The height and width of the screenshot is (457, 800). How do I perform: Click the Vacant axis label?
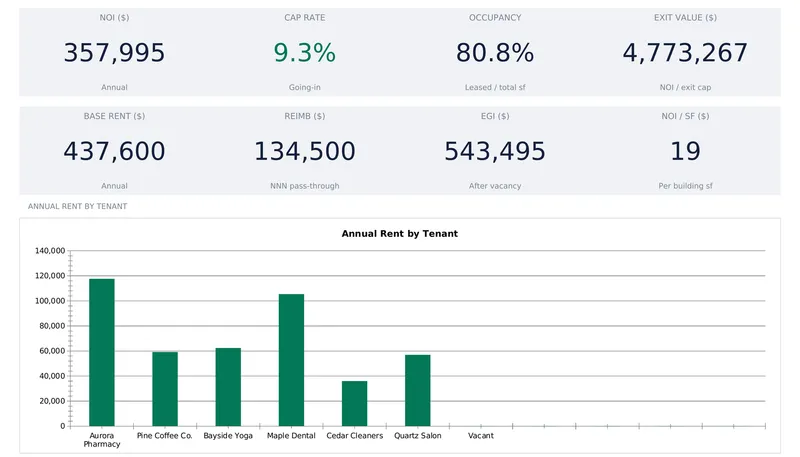[481, 436]
